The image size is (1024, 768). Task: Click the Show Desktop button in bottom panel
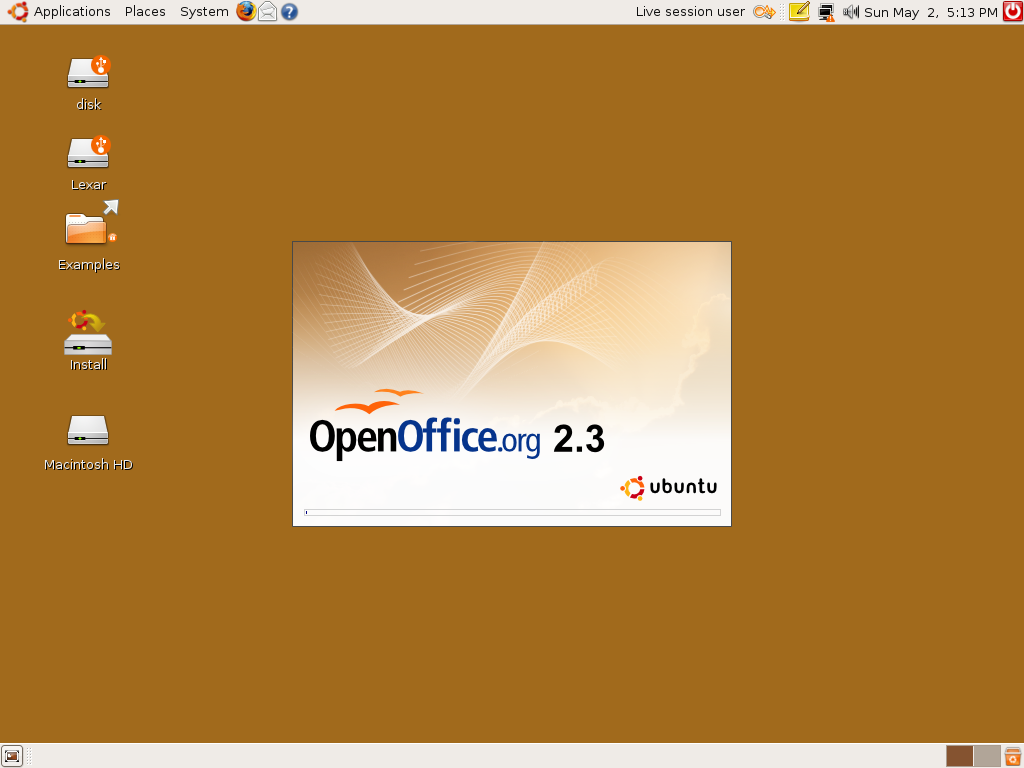coord(12,756)
